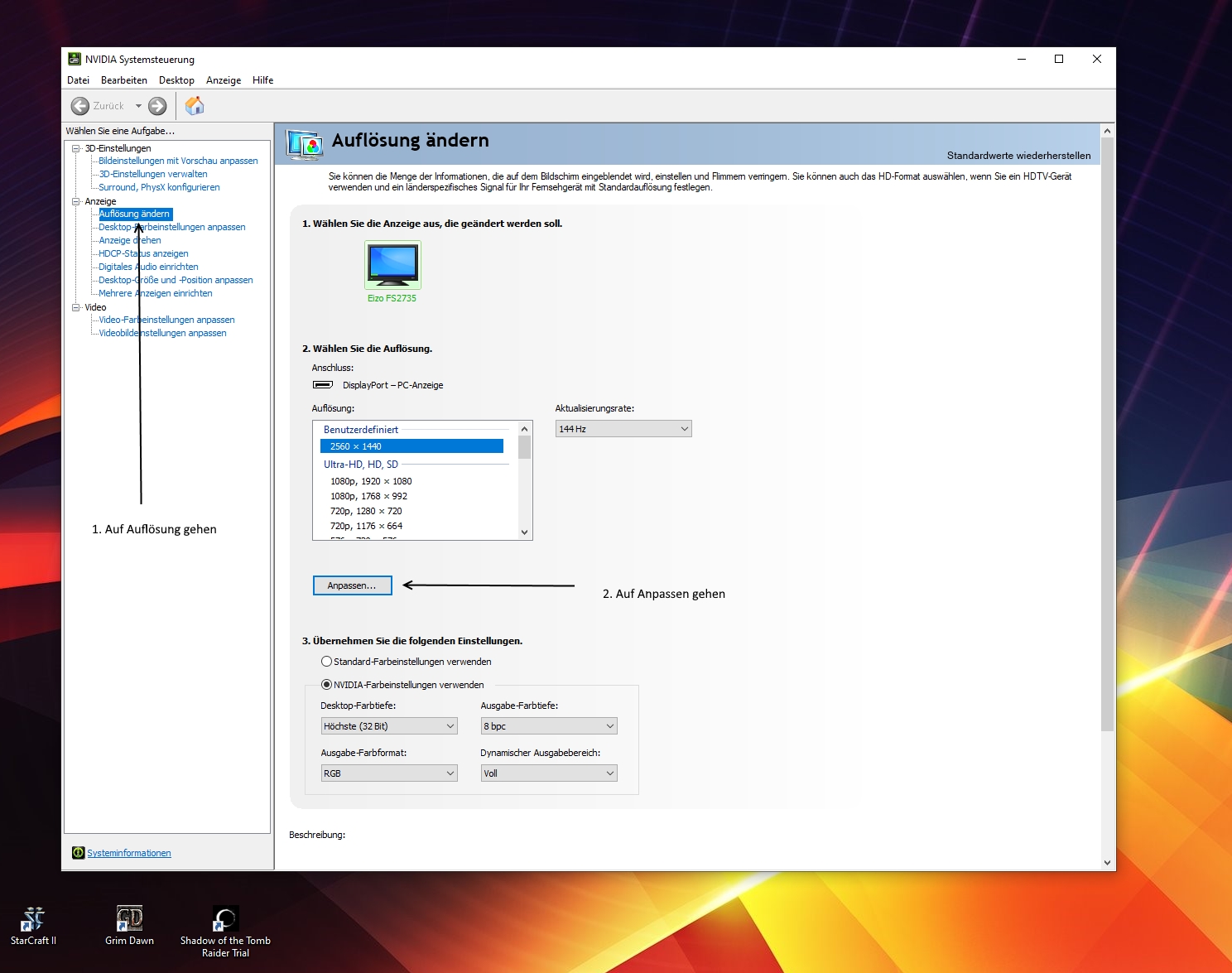
Task: Collapse the 3D-Einstellungen tree node
Action: tap(76, 148)
